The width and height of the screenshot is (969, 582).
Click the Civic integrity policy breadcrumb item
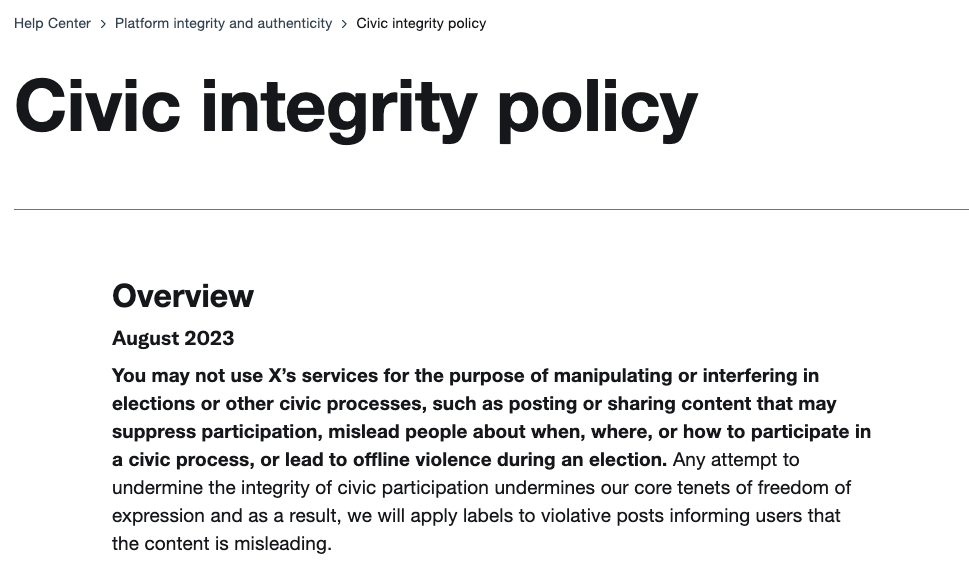421,23
